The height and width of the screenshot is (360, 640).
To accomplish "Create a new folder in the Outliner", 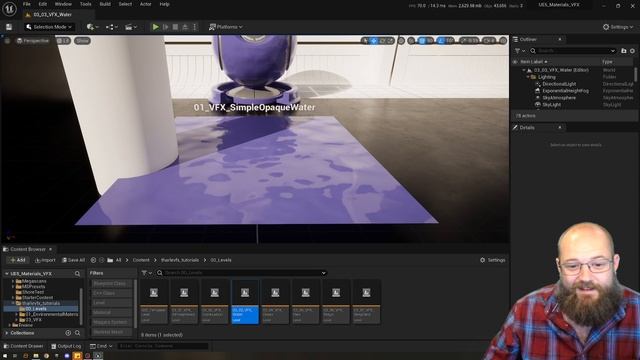I will (x=624, y=51).
